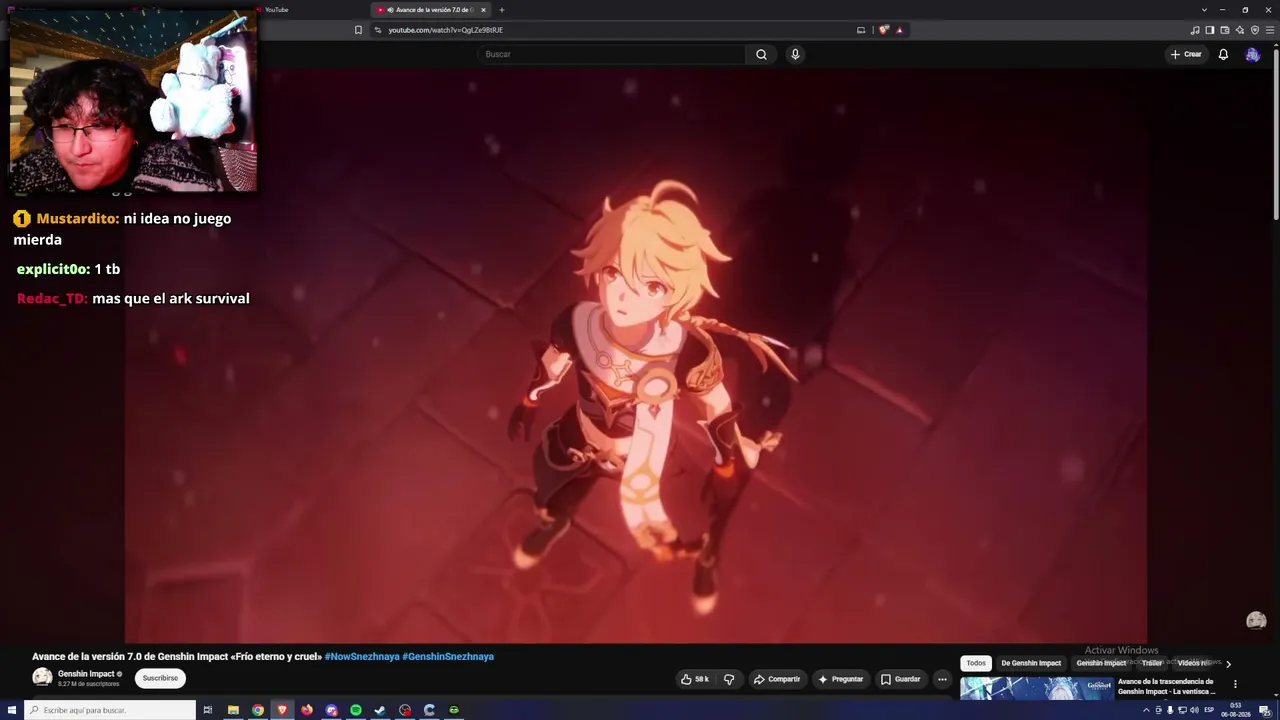Click the 'Crear' create button
Viewport: 1280px width, 720px height.
coord(1186,54)
